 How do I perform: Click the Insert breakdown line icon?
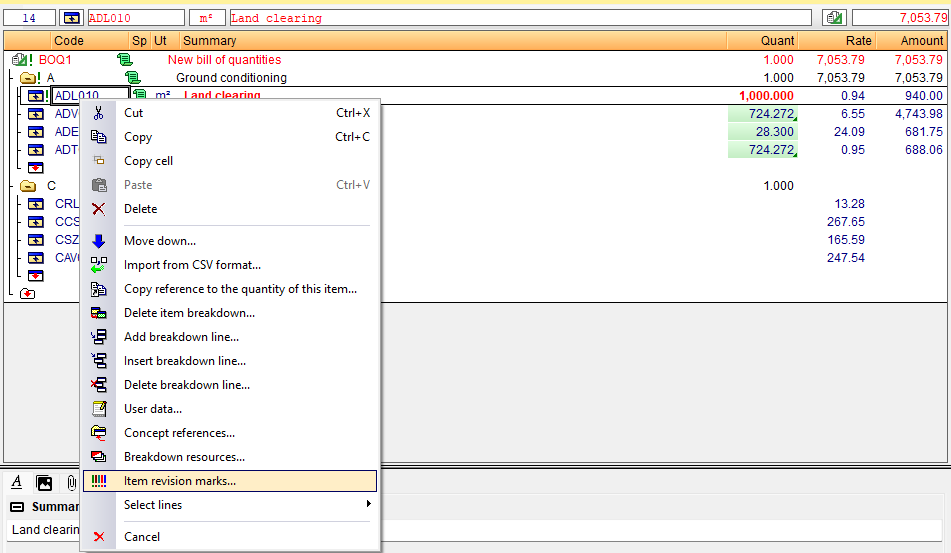point(98,361)
